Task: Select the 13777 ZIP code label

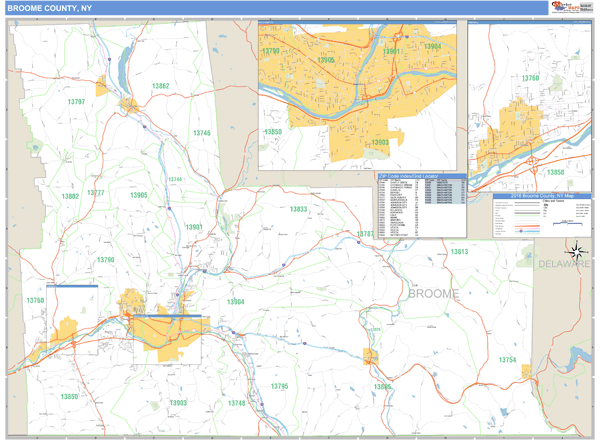Action: (x=96, y=193)
